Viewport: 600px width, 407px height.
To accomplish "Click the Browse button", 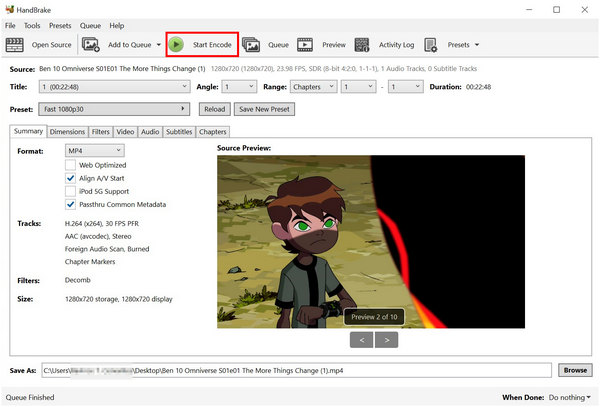I will [x=574, y=370].
